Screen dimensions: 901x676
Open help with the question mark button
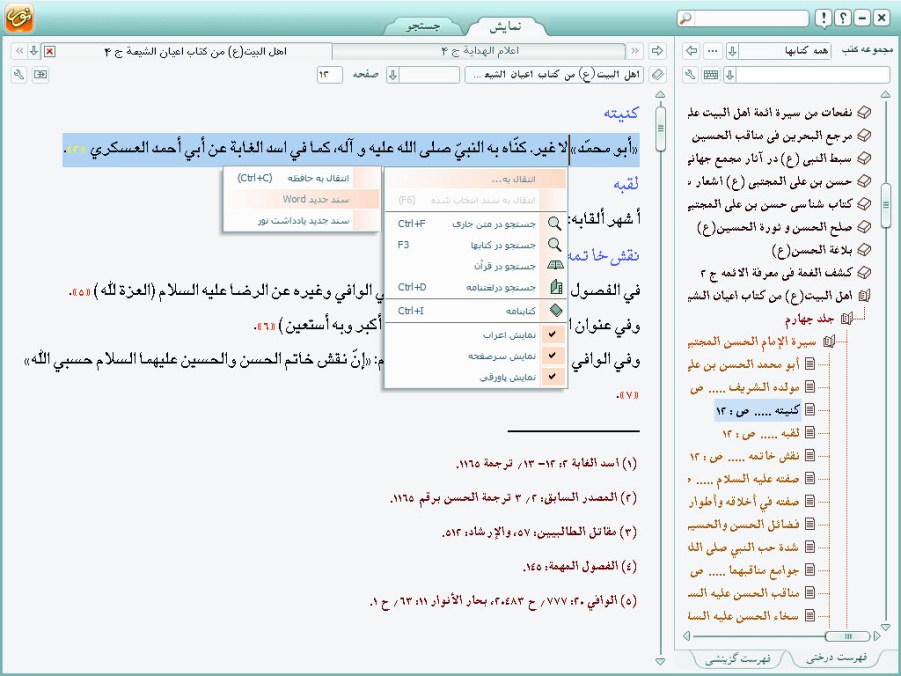click(842, 18)
